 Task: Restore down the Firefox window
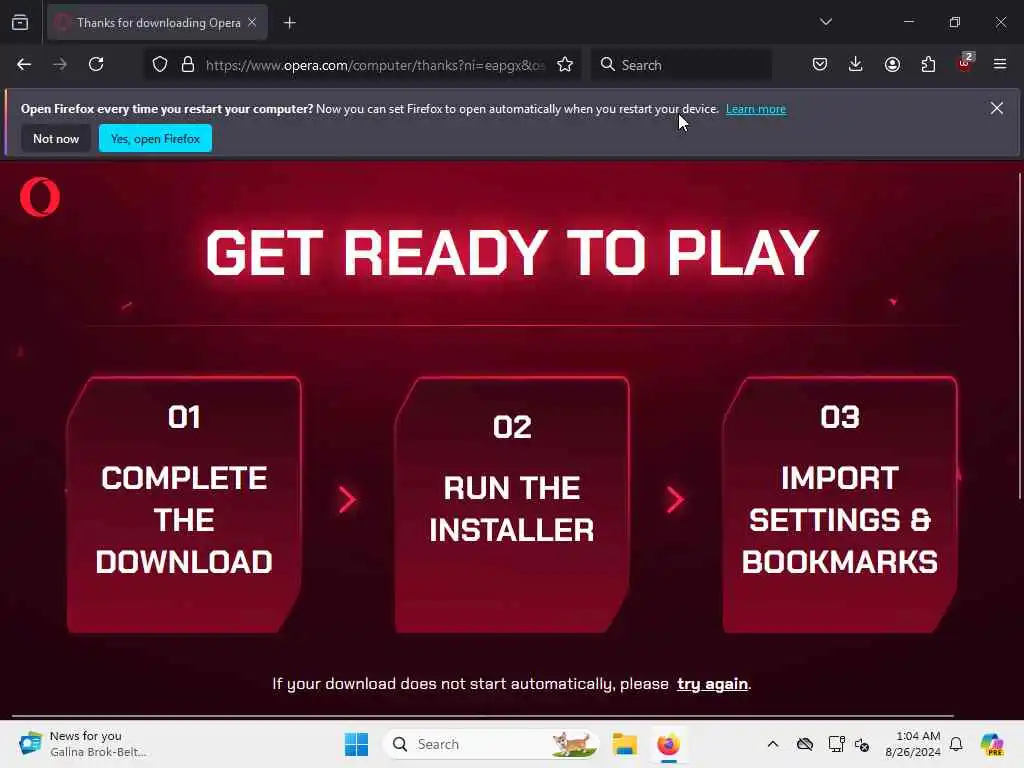tap(955, 22)
